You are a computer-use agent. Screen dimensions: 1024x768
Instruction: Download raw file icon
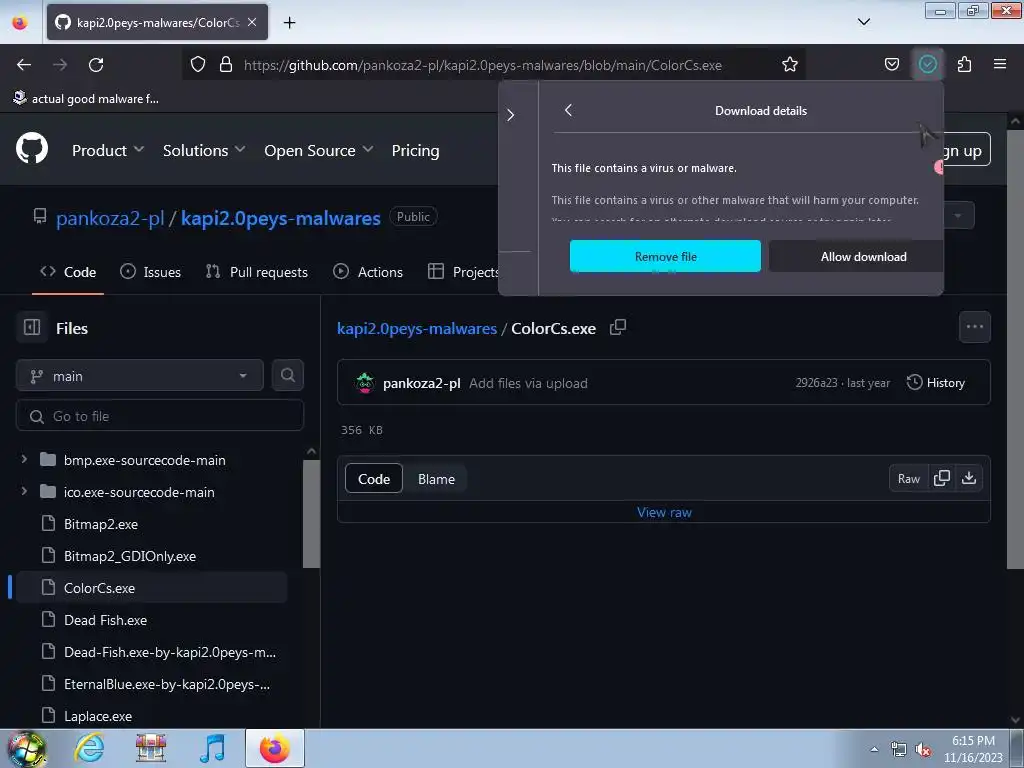point(968,479)
